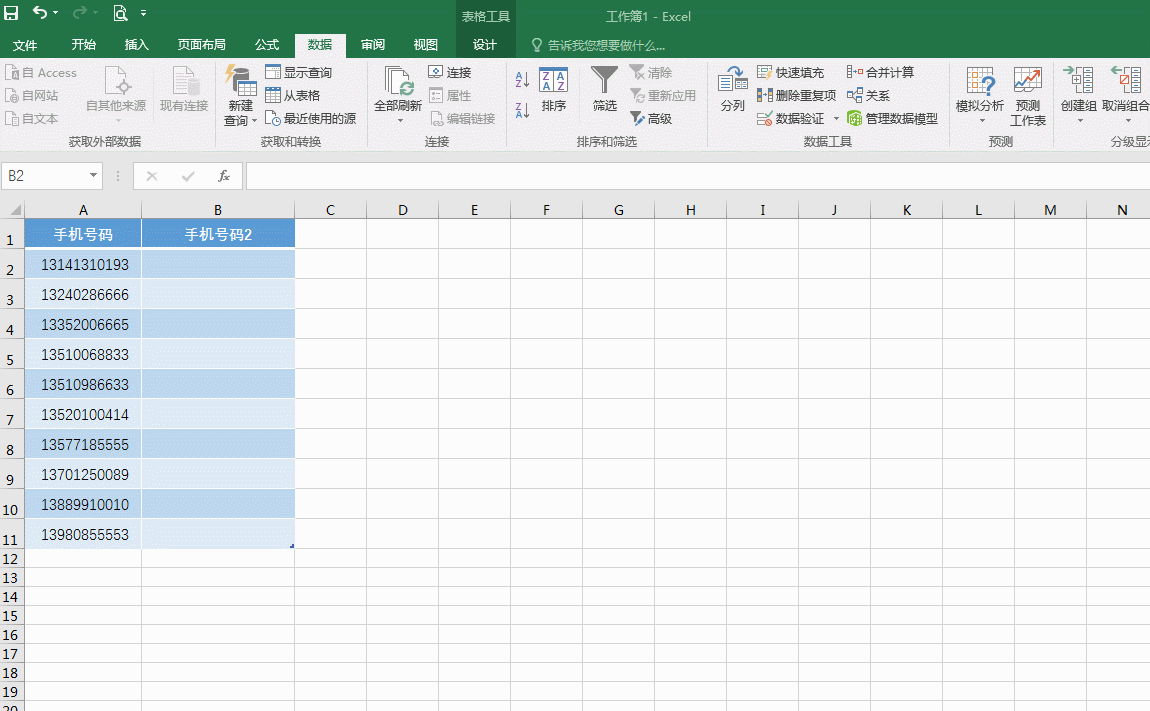Select cell with 13980855553
This screenshot has height=711, width=1150.
point(83,534)
